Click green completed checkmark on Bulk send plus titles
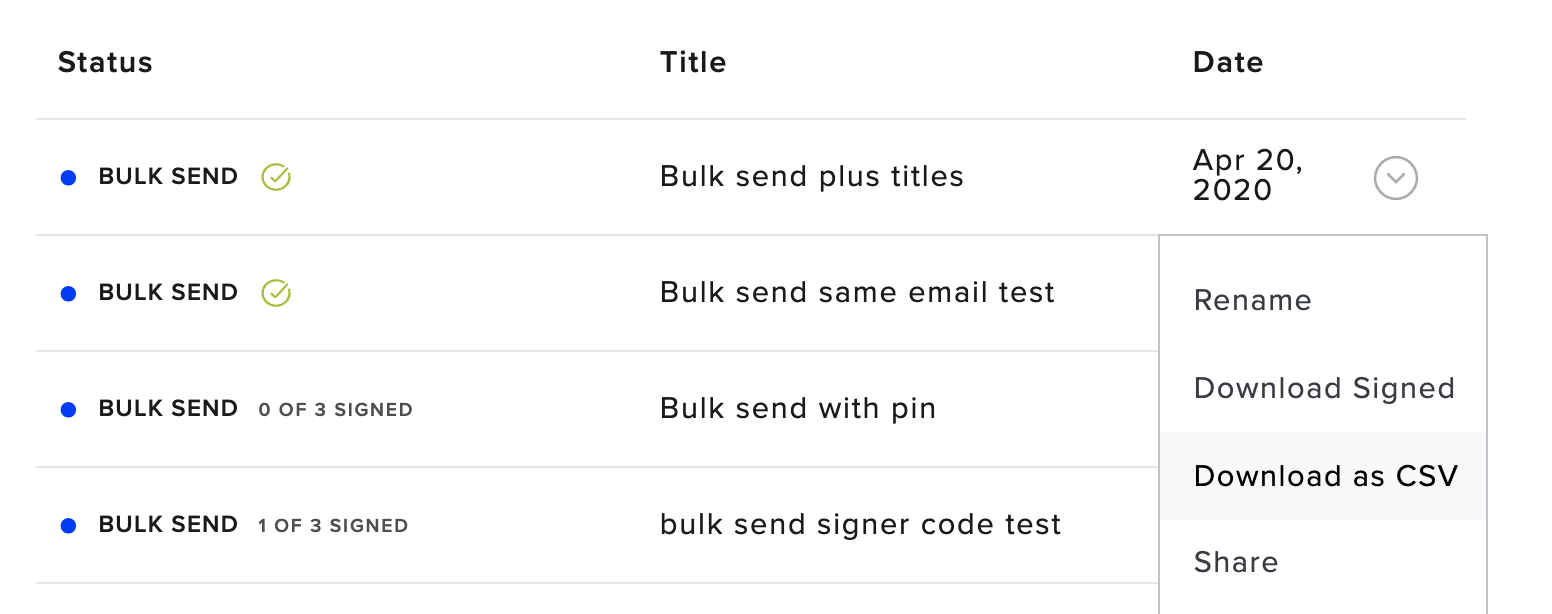This screenshot has width=1552, height=614. tap(276, 177)
